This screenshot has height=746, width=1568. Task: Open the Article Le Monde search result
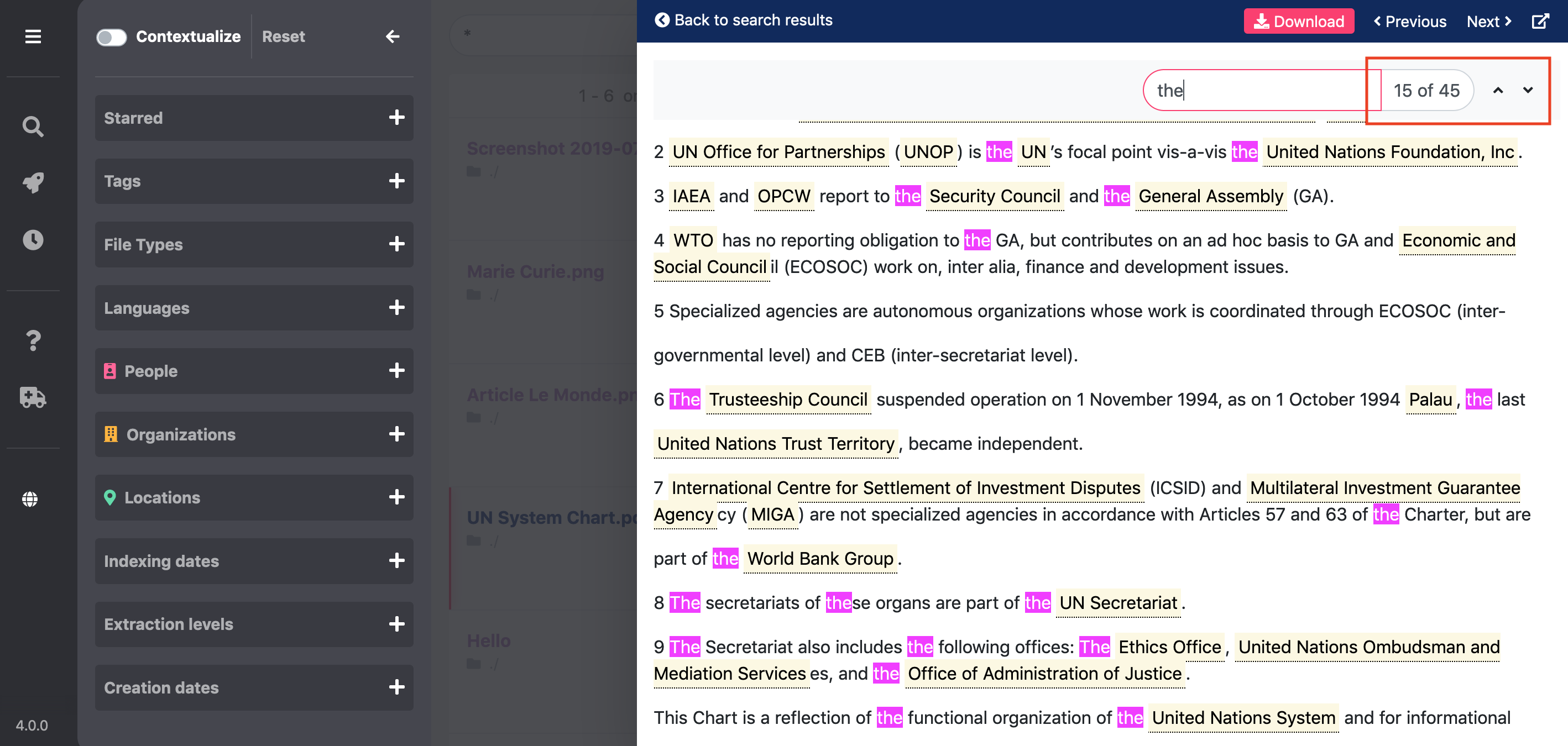551,395
